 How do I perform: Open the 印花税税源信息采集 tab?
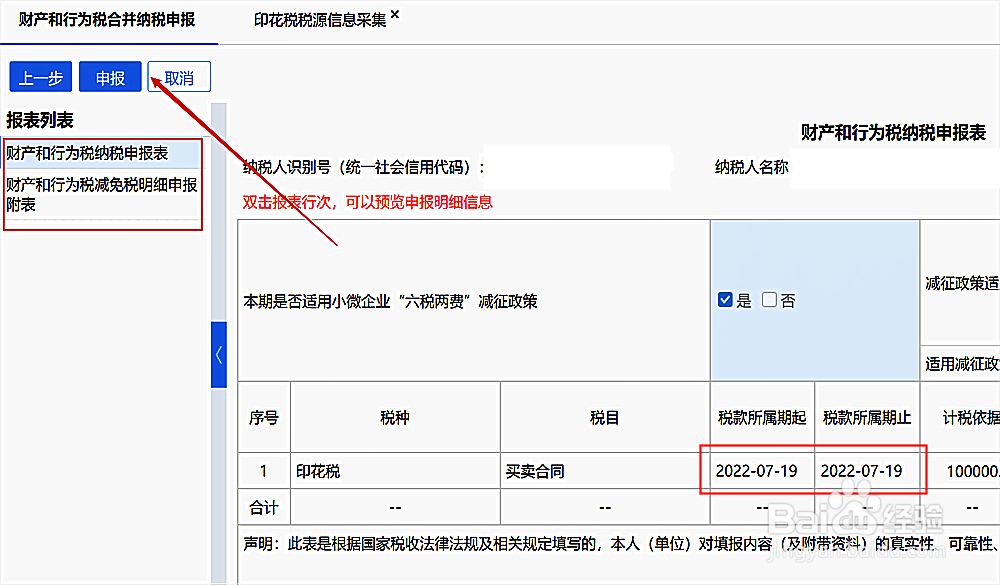(320, 20)
